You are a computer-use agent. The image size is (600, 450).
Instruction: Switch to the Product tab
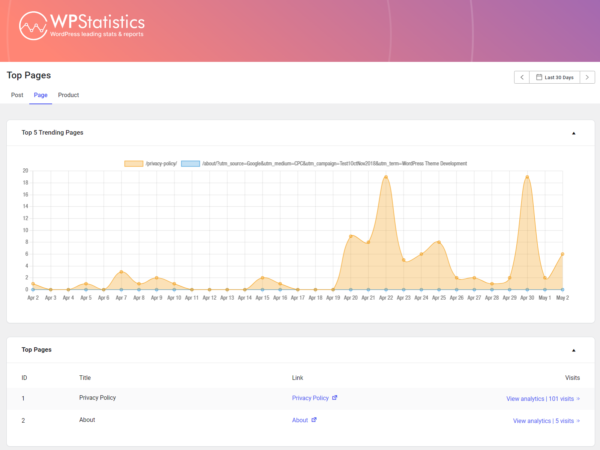pyautogui.click(x=68, y=95)
